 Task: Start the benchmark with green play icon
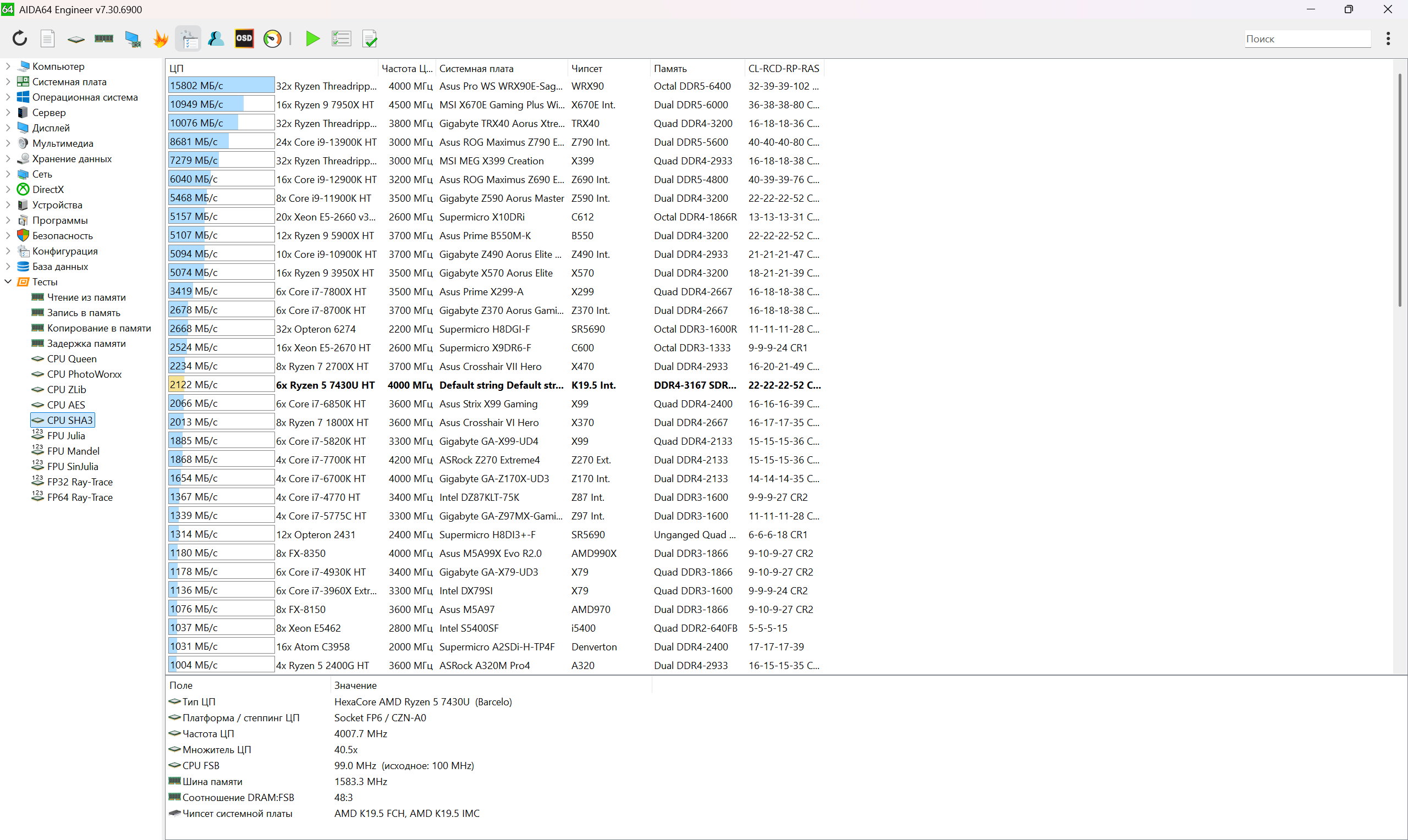tap(312, 38)
